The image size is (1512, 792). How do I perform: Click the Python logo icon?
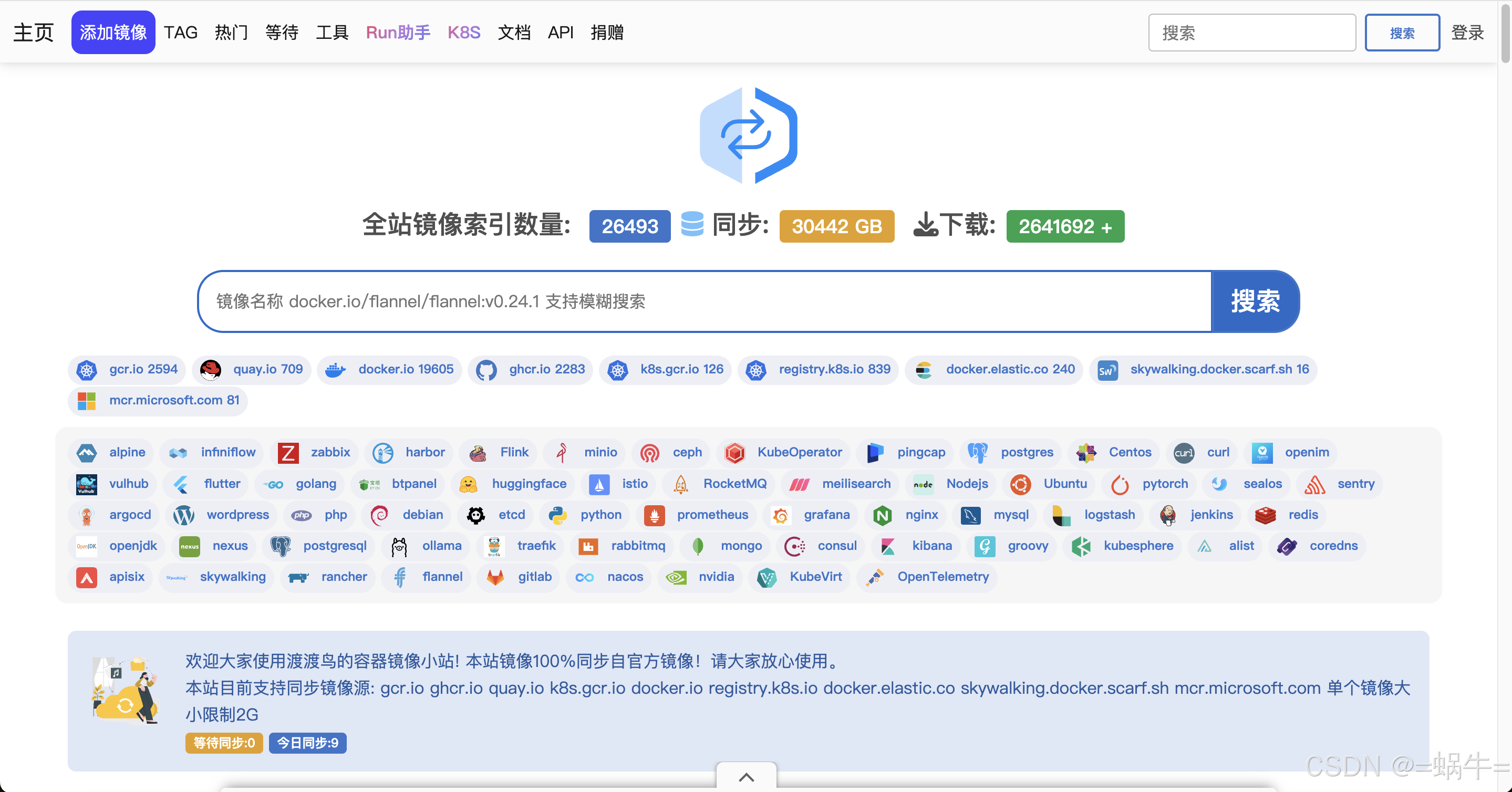click(x=557, y=515)
